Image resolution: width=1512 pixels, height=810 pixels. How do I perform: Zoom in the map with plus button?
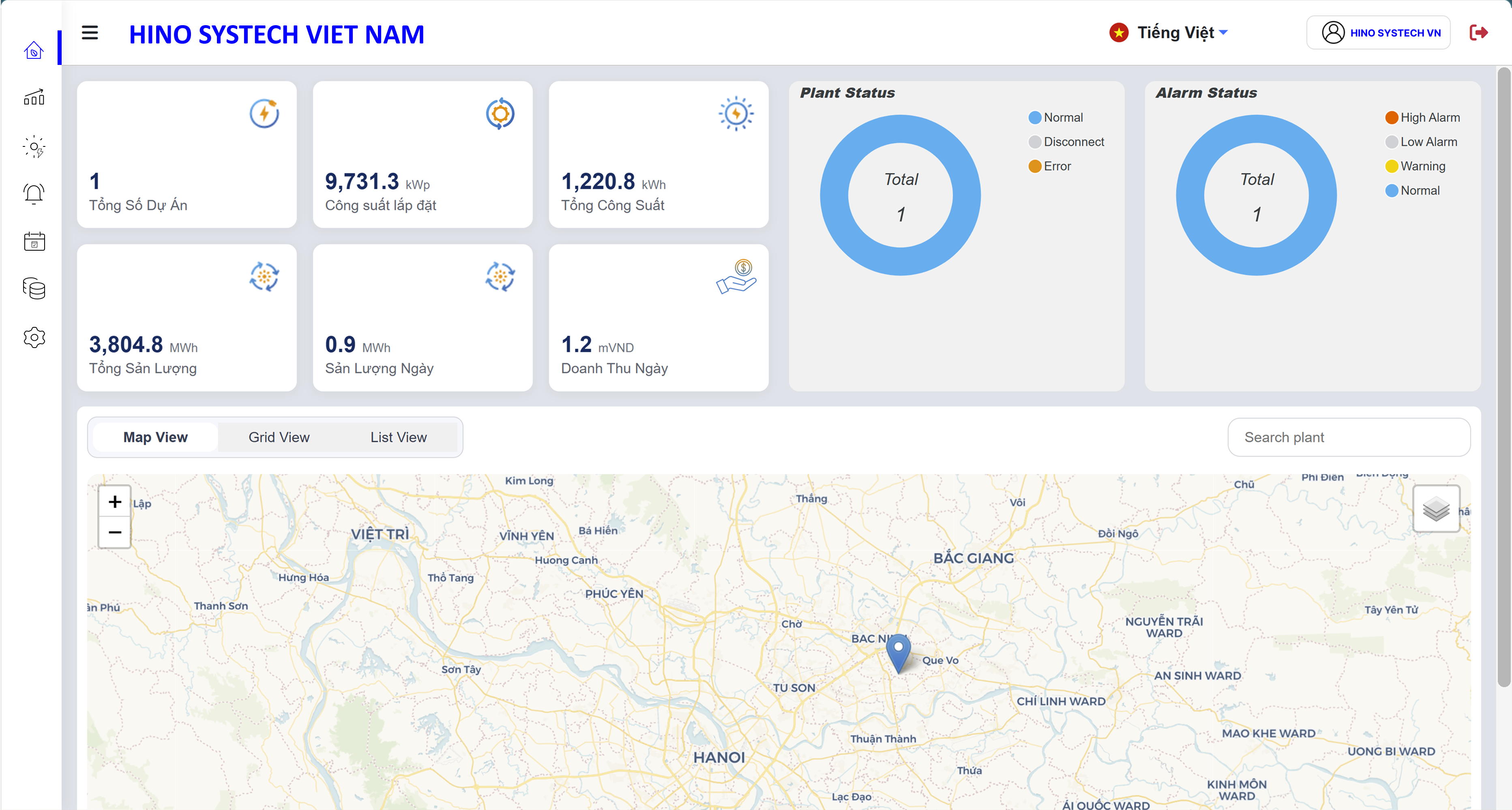pos(114,502)
